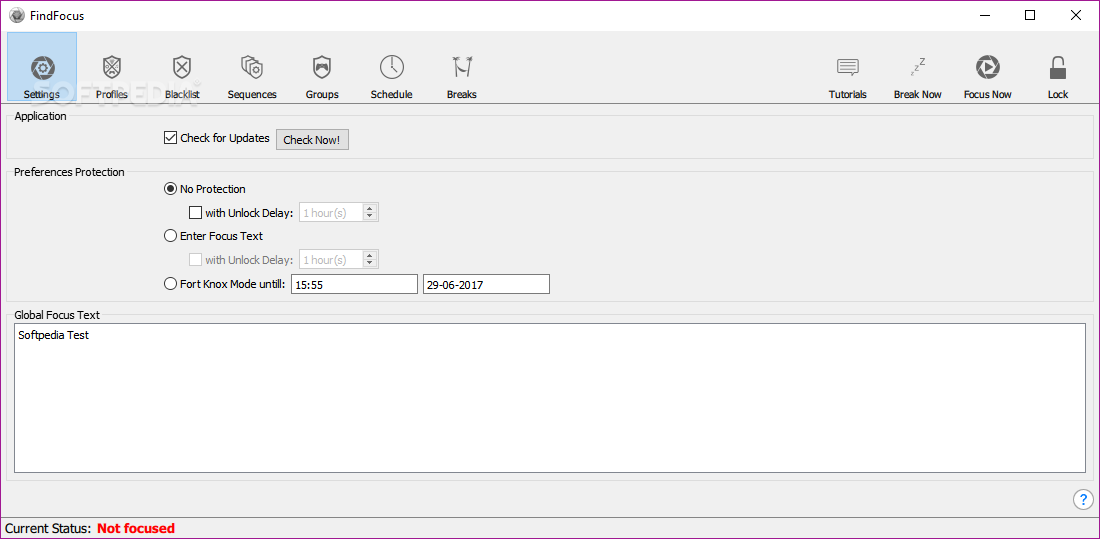Increase the first Unlock Delay hours

click(370, 208)
